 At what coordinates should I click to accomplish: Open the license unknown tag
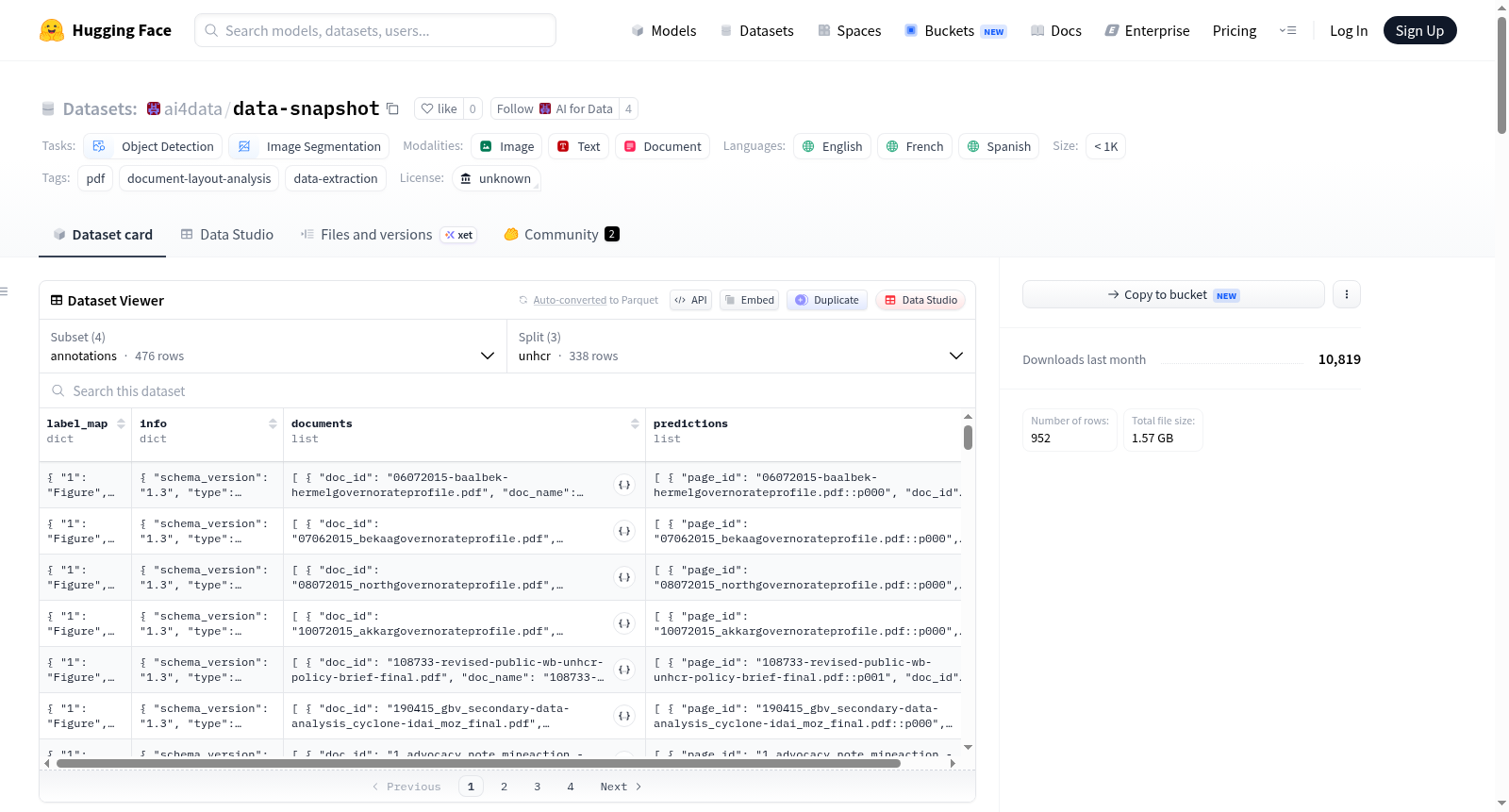pyautogui.click(x=496, y=178)
